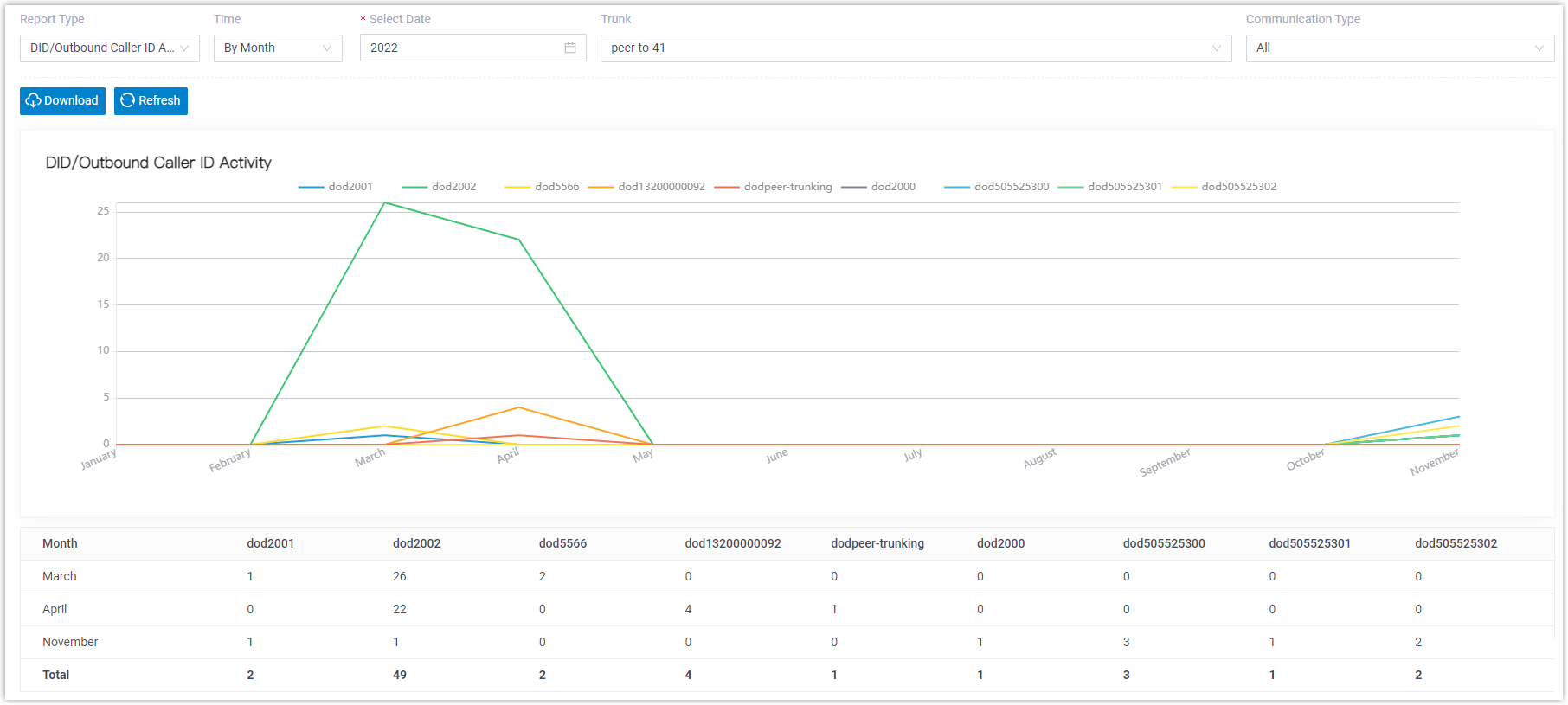The height and width of the screenshot is (705, 1568).
Task: Toggle dod5566 legend entry
Action: (x=543, y=187)
